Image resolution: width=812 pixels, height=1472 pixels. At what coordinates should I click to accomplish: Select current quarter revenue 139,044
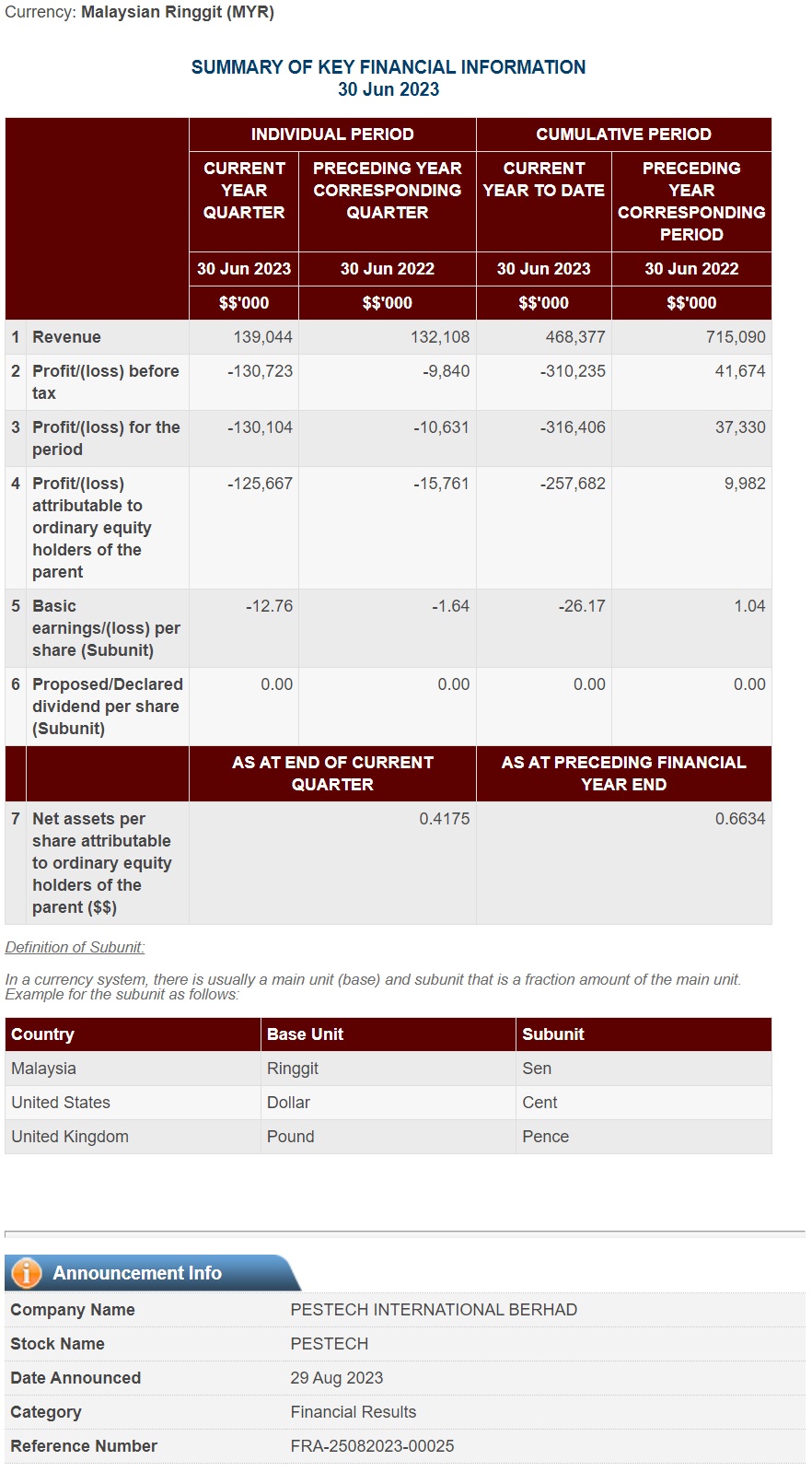click(262, 337)
